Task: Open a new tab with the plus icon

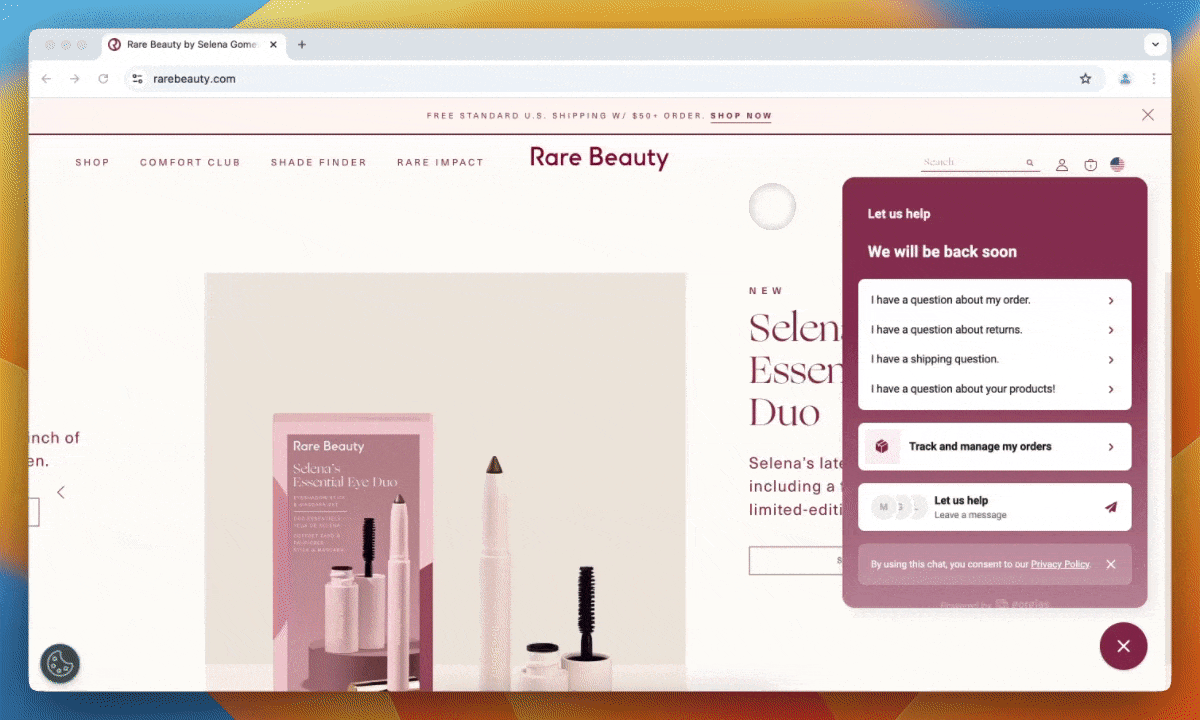Action: (302, 45)
